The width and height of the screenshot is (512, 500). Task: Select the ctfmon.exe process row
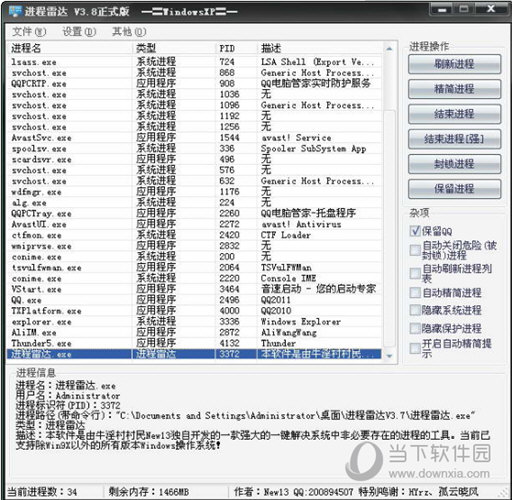tap(195, 235)
